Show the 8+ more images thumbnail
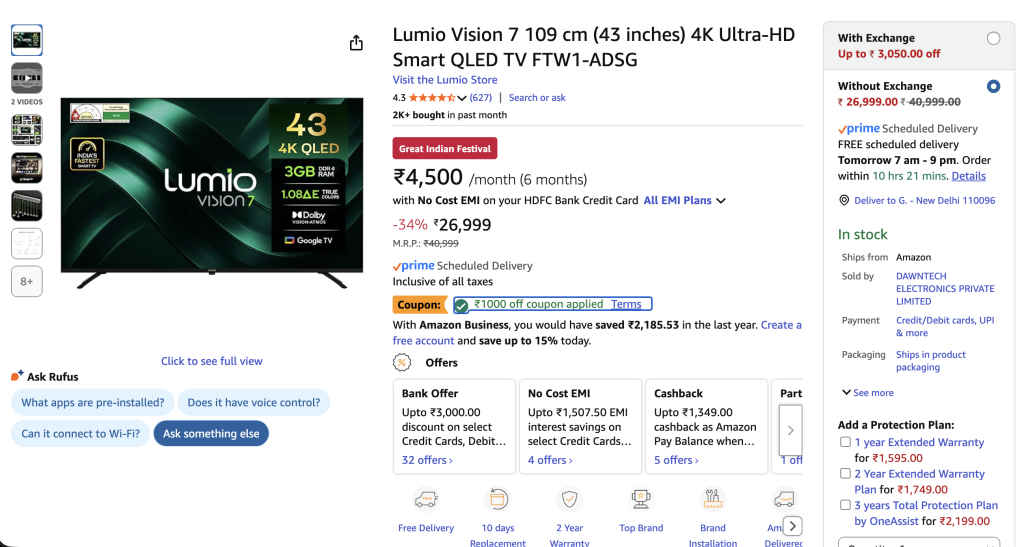Image resolution: width=1024 pixels, height=547 pixels. point(26,282)
